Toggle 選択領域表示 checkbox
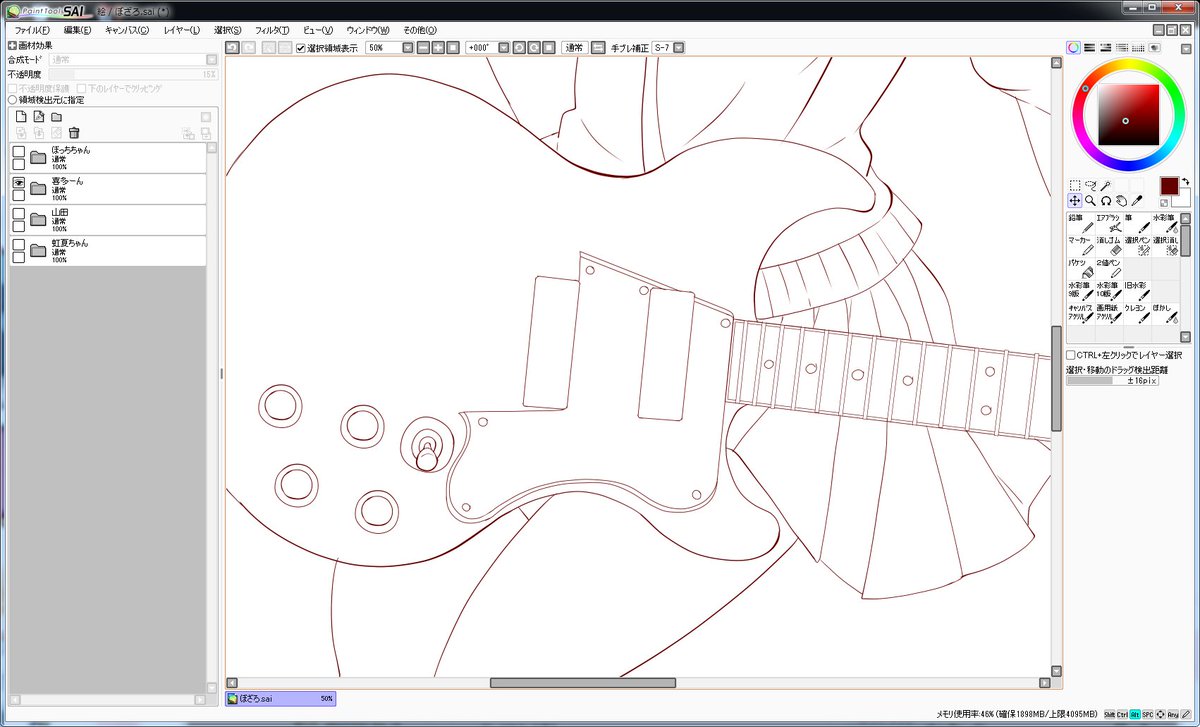 (301, 47)
